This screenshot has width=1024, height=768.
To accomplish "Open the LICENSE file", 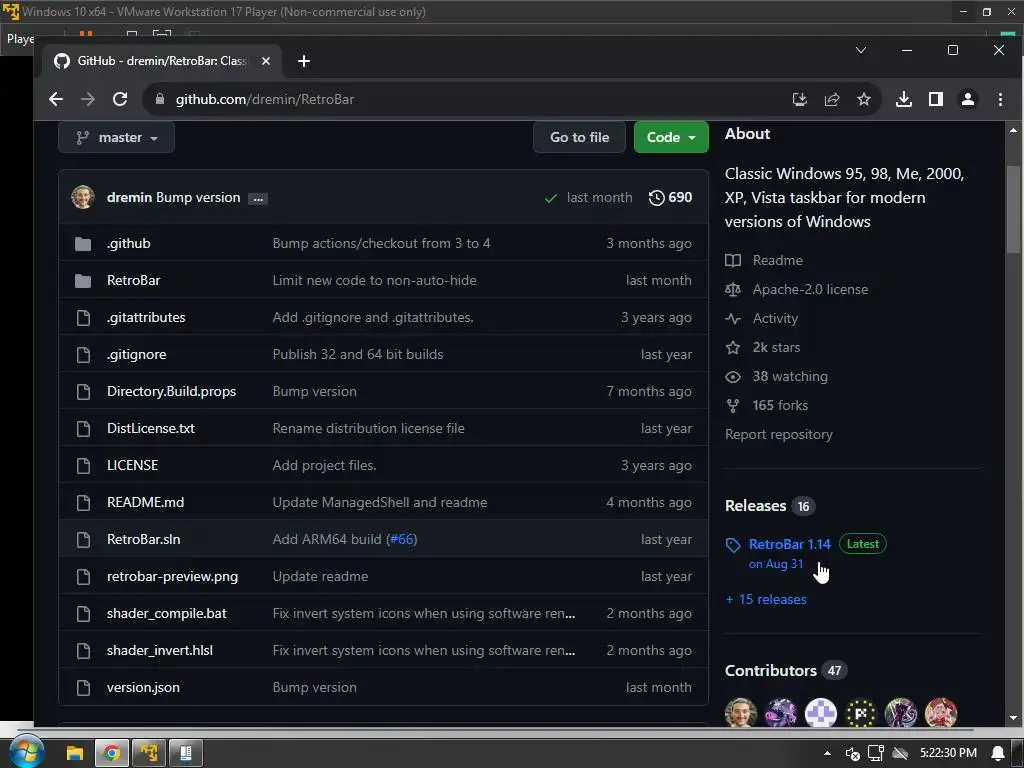I will point(133,465).
